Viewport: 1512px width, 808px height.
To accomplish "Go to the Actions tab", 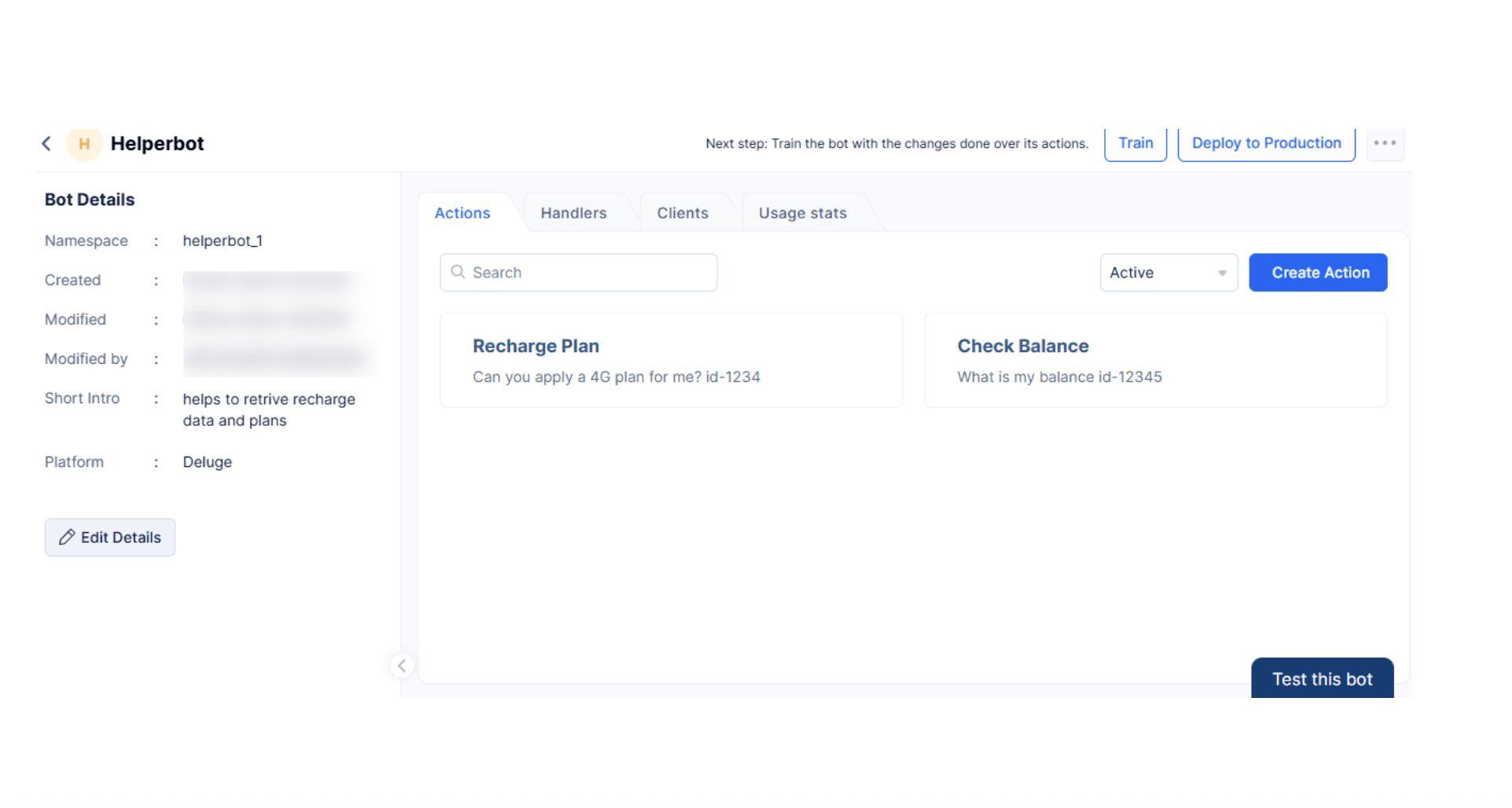I will coord(462,213).
